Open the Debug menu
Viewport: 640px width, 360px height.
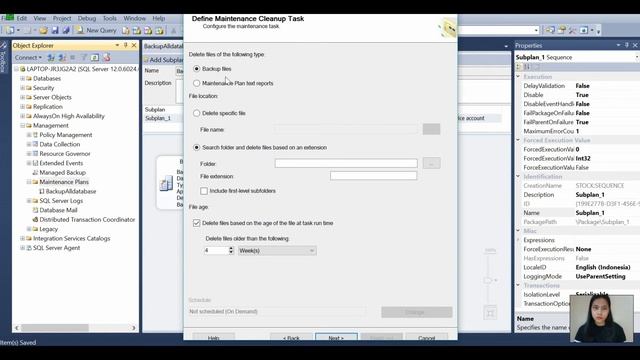(x=87, y=18)
